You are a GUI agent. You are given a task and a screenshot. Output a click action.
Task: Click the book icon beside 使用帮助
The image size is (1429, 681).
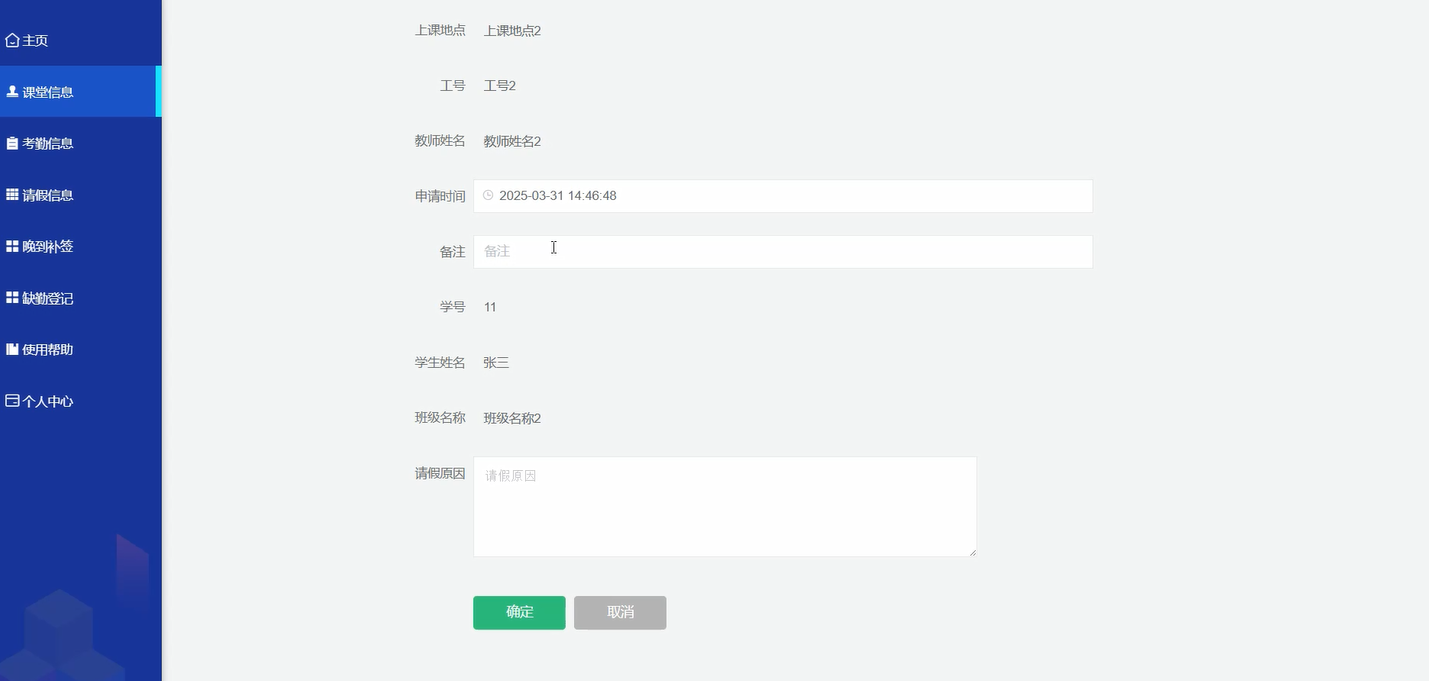10,349
